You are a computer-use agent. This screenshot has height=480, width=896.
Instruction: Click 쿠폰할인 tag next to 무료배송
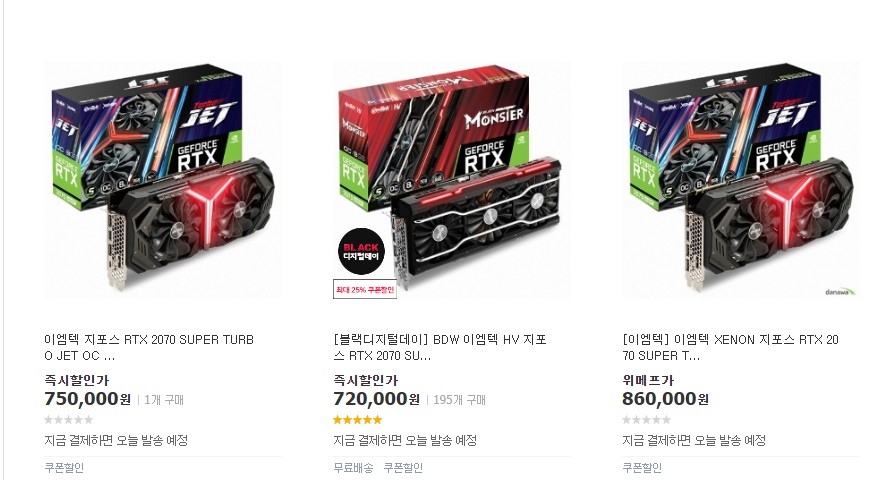pyautogui.click(x=403, y=468)
